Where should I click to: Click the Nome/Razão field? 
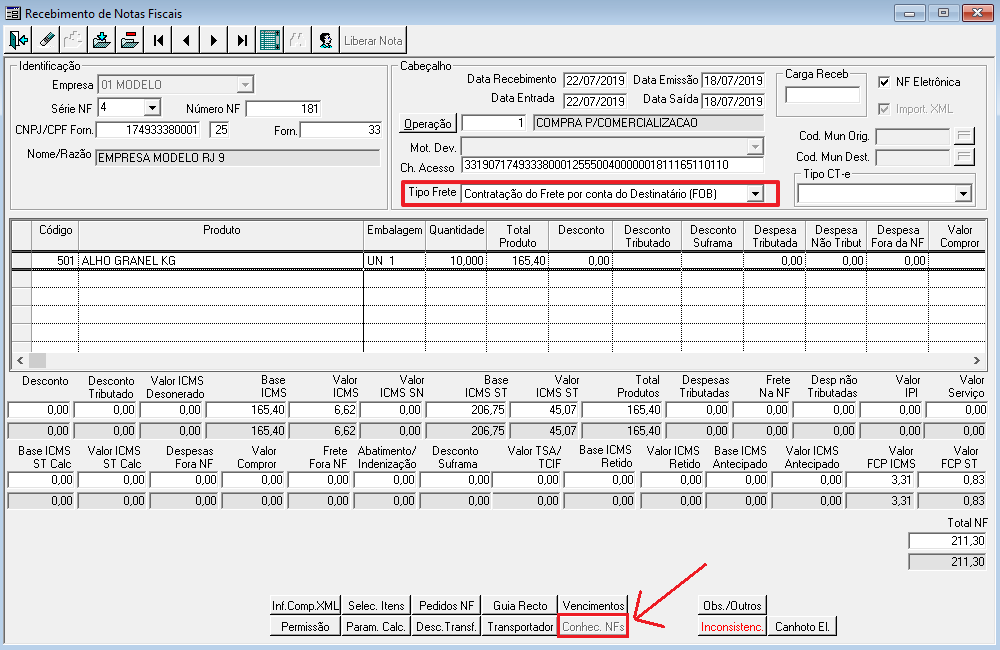coord(237,158)
